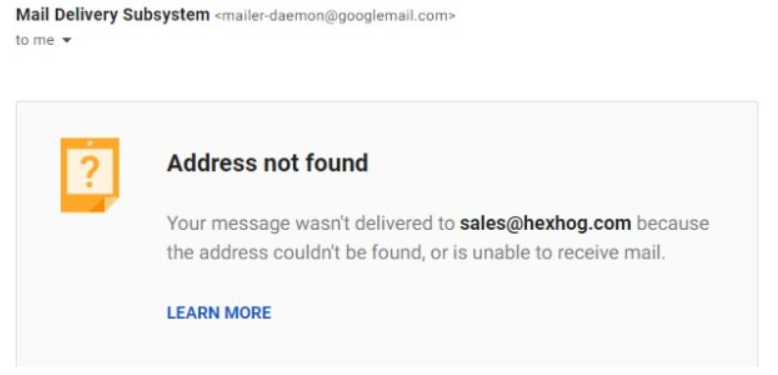Image resolution: width=778 pixels, height=375 pixels.
Task: Click the word "Subsystem" in the sender name
Action: (166, 15)
